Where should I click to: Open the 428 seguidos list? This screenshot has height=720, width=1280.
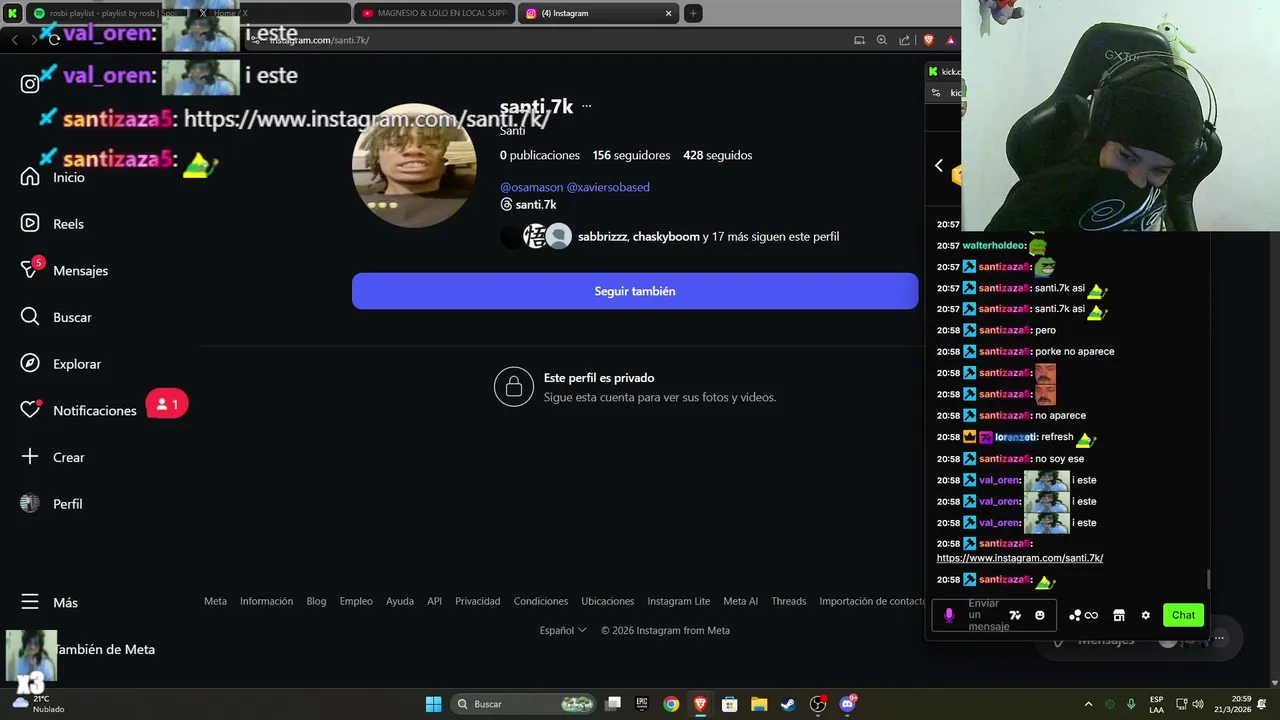[717, 155]
